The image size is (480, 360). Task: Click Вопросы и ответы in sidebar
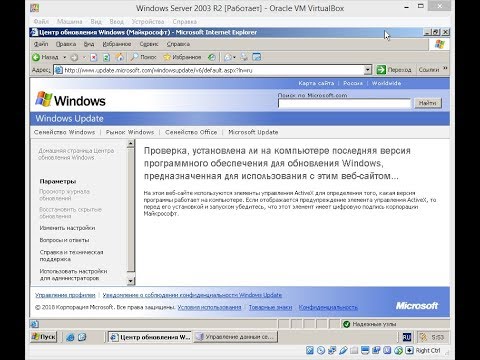(64, 240)
